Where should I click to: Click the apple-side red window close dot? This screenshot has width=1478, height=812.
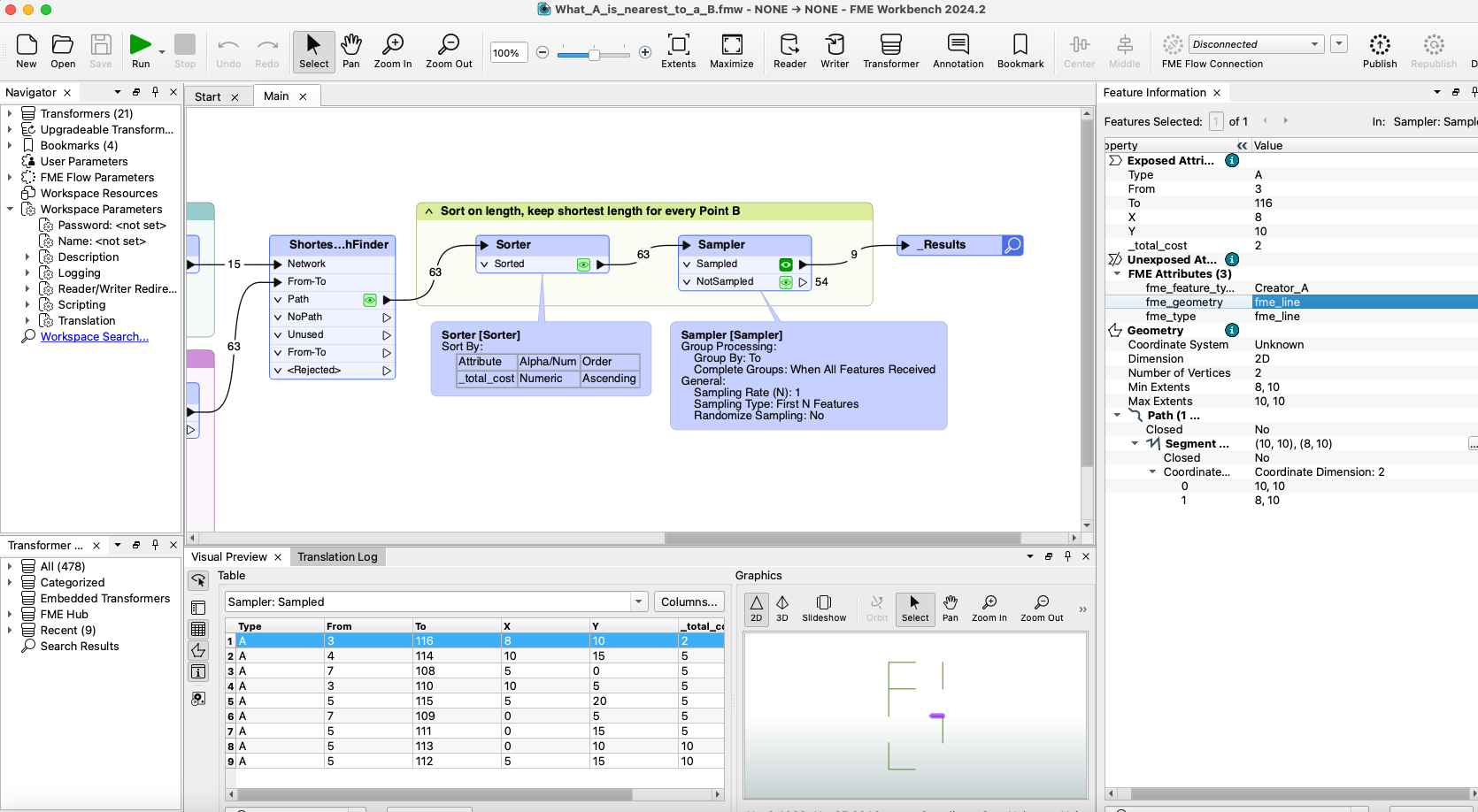(10, 10)
